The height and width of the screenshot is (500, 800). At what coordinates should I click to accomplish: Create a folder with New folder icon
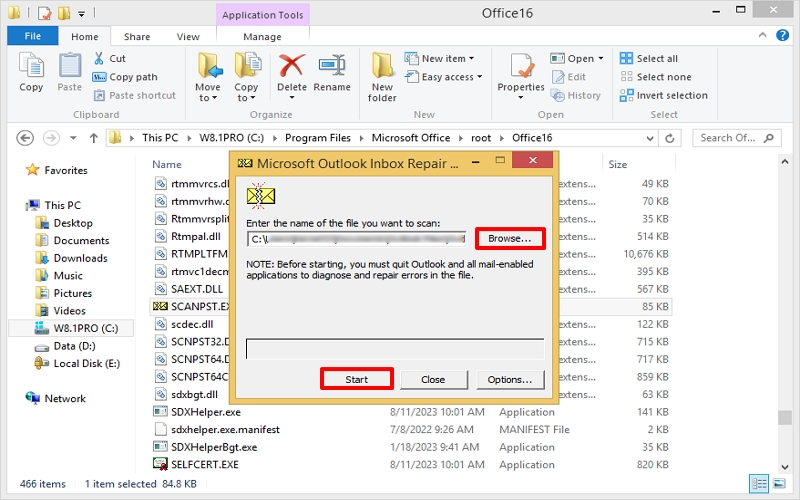point(382,66)
